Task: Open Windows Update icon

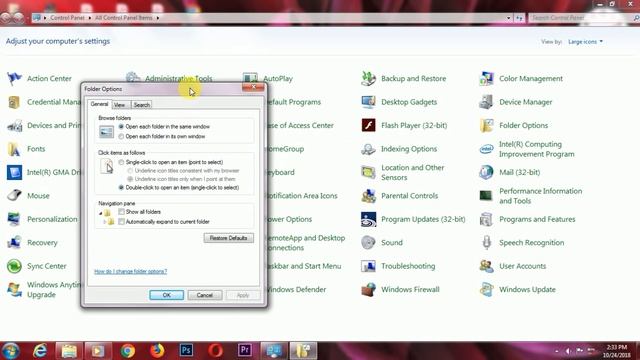Action: point(486,289)
